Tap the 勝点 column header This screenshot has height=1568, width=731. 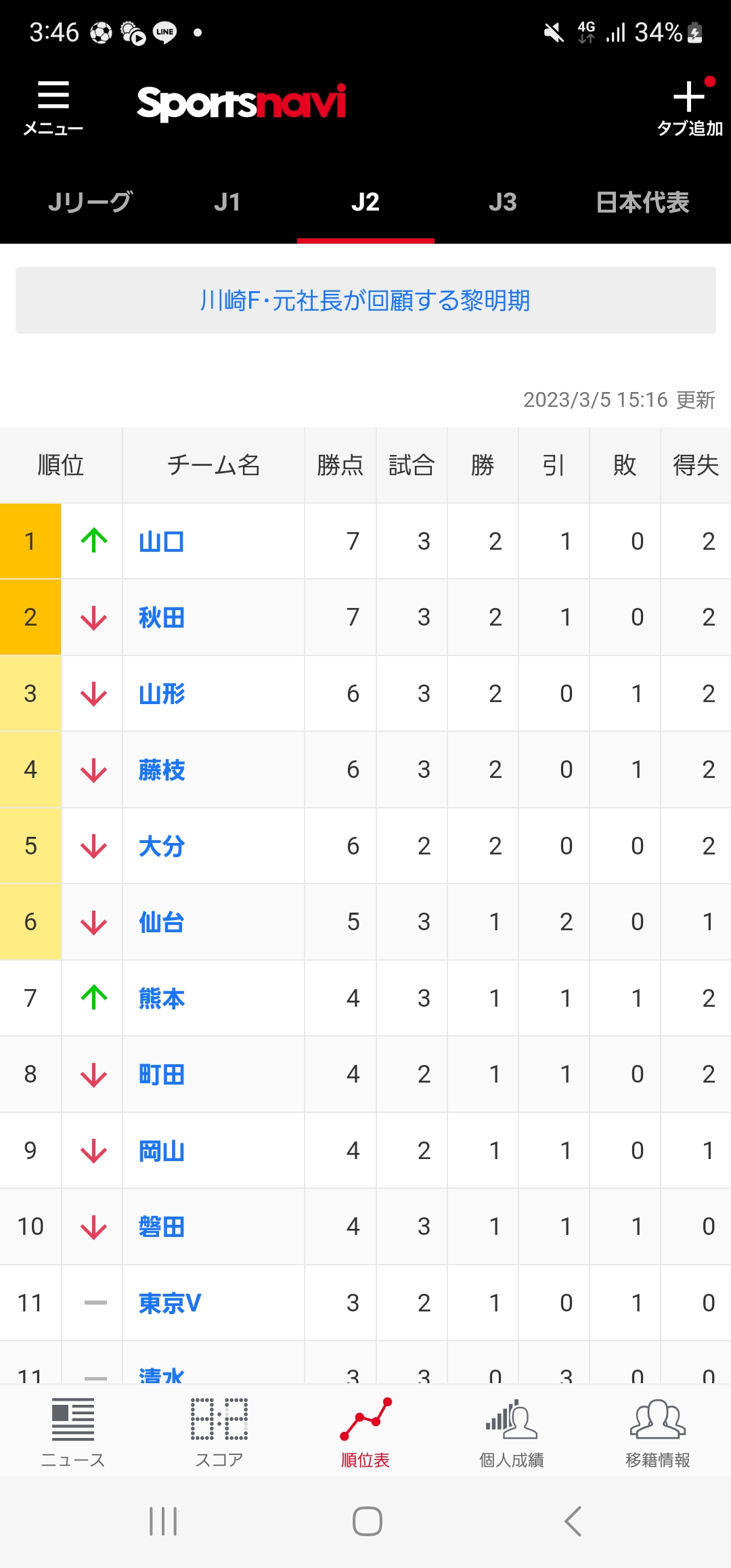click(x=340, y=465)
